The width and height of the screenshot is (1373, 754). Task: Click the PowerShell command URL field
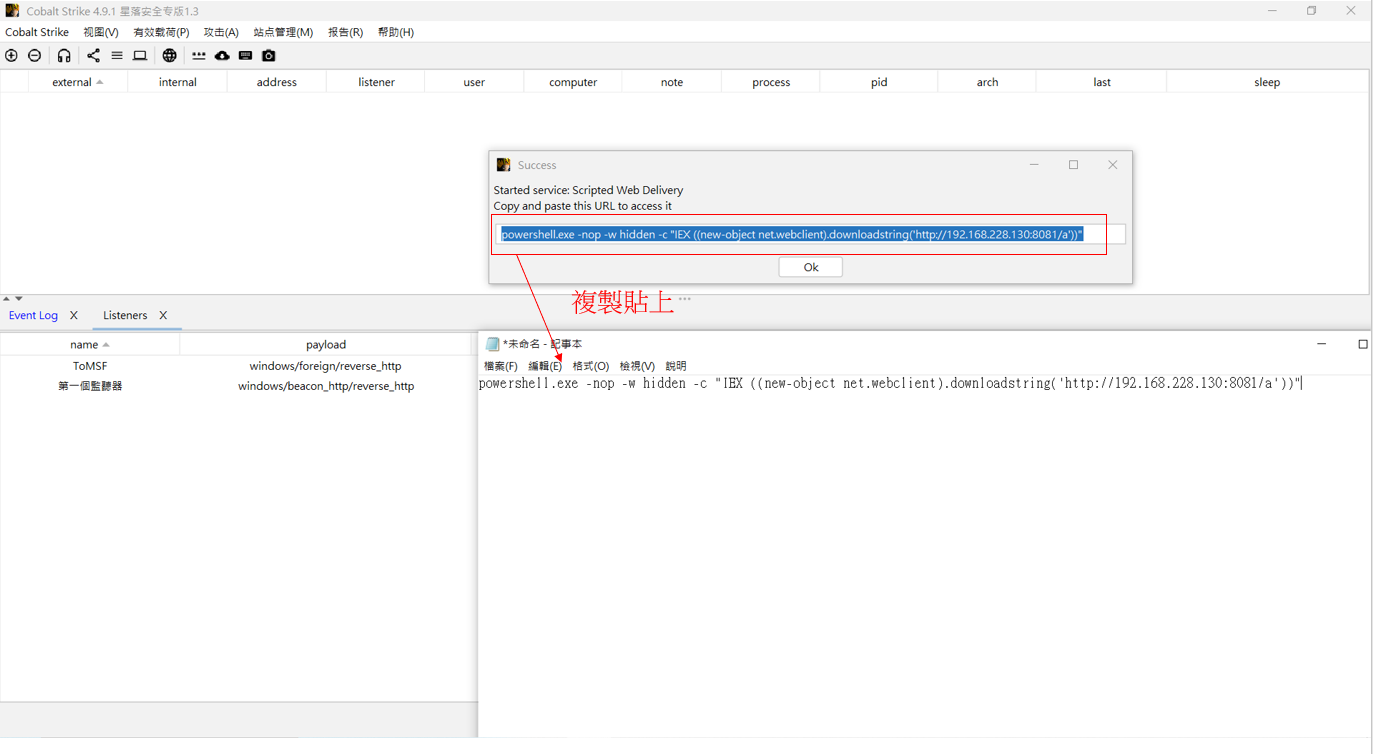point(811,234)
